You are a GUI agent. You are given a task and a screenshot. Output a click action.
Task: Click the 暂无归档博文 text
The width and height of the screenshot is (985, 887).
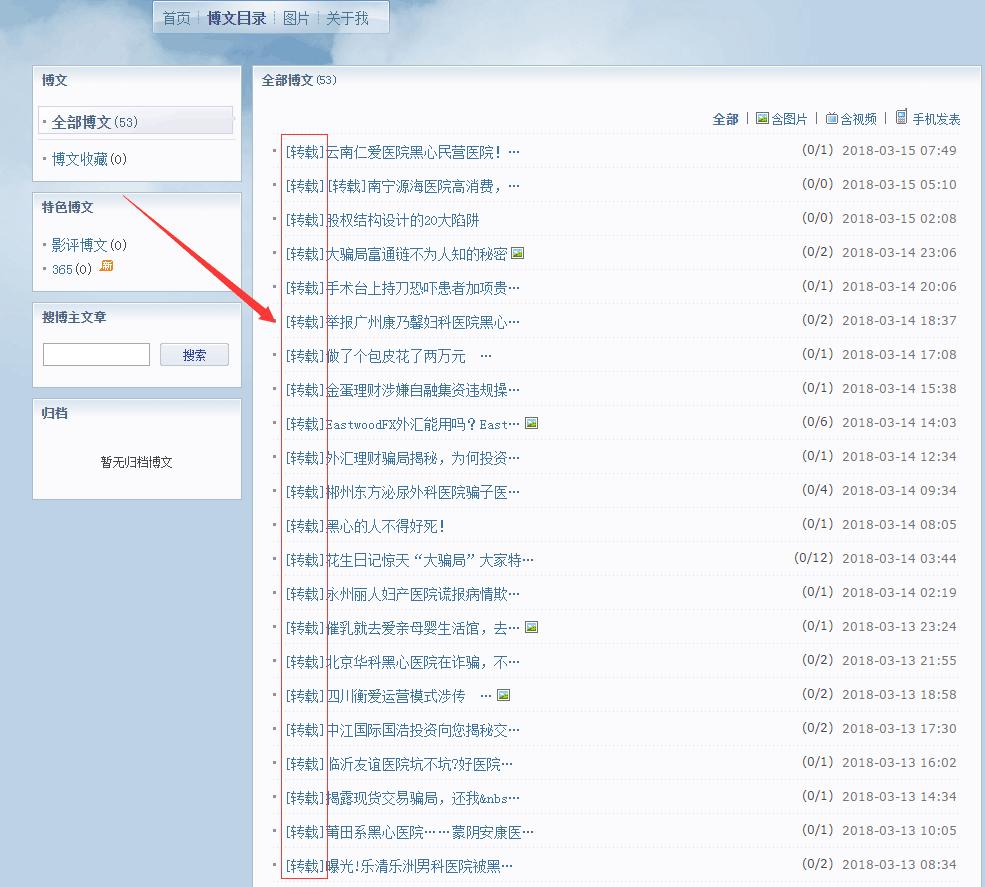[136, 462]
